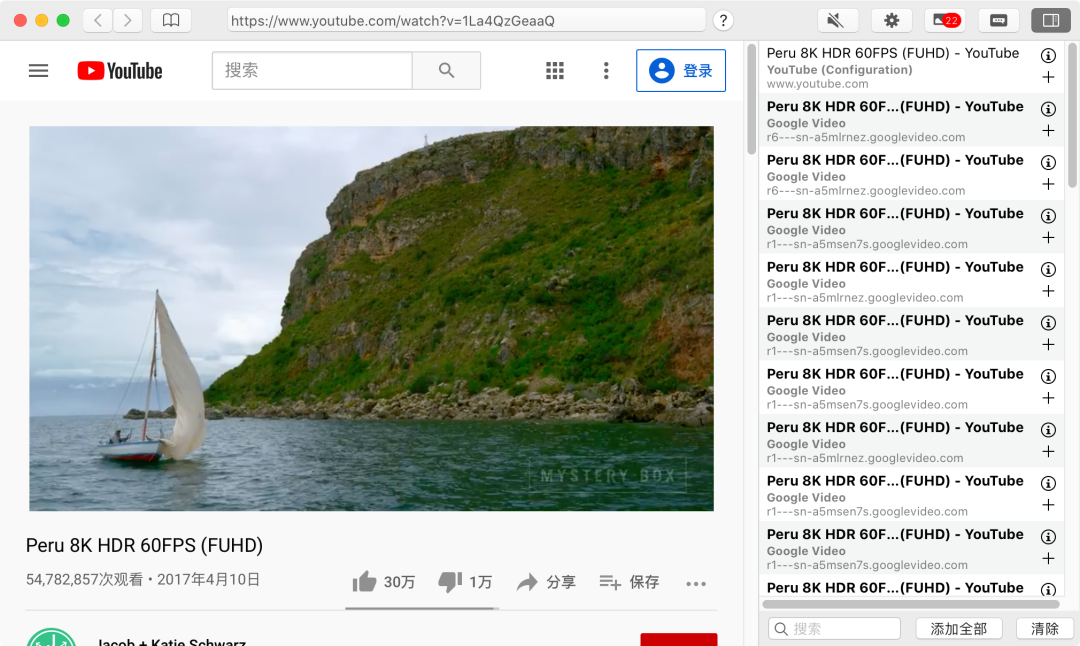Open the YouTube hamburger guide menu
The width and height of the screenshot is (1080, 646).
[38, 71]
